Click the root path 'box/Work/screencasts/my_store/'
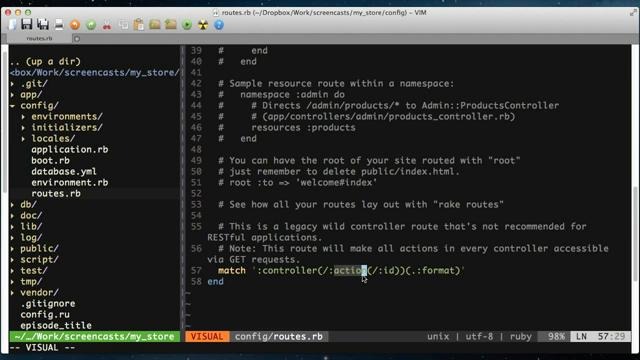This screenshot has width=640, height=360. click(x=94, y=73)
